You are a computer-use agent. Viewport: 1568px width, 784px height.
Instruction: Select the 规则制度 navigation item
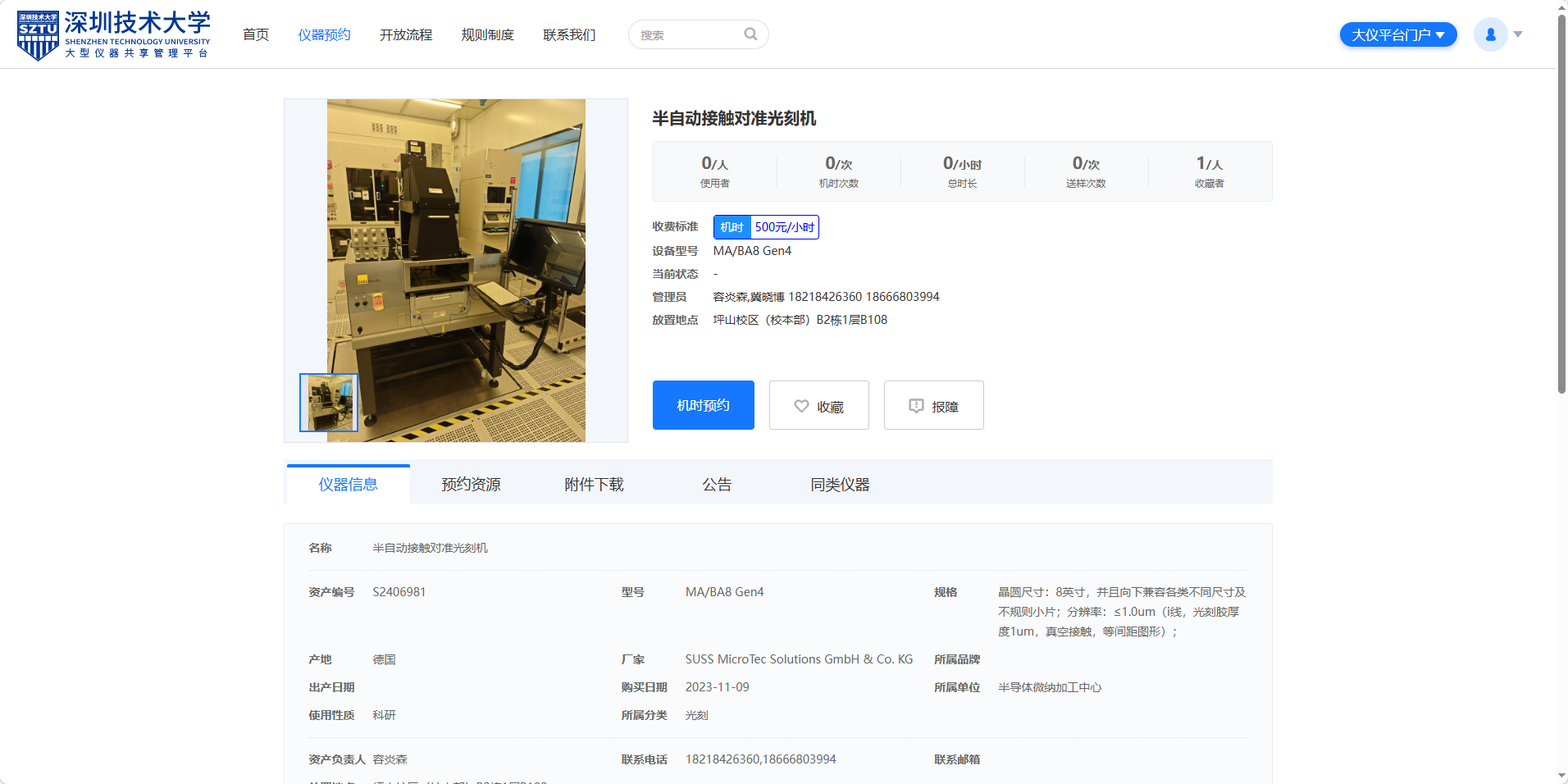point(487,34)
